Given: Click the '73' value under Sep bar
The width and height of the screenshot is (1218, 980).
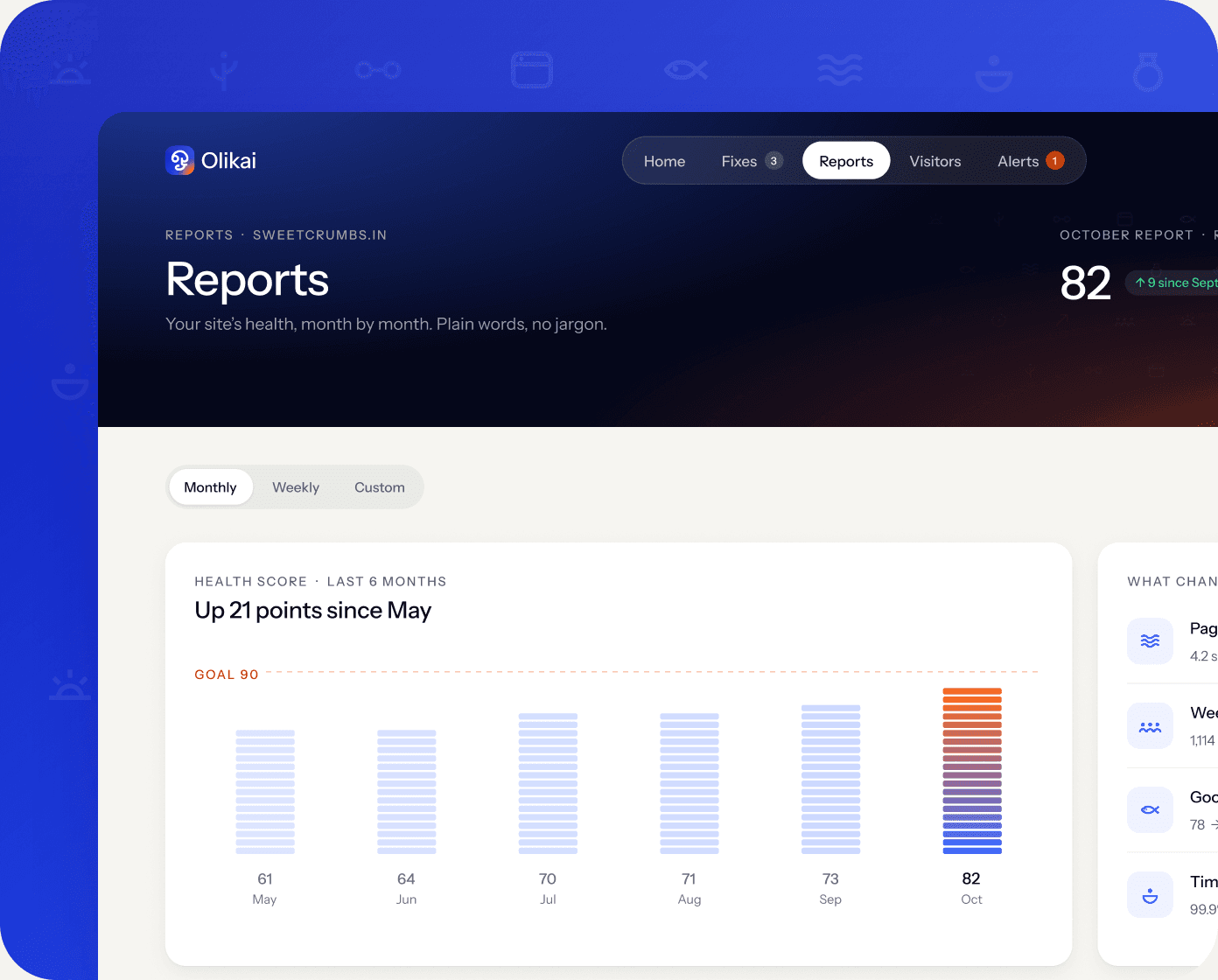Looking at the screenshot, I should pos(830,878).
